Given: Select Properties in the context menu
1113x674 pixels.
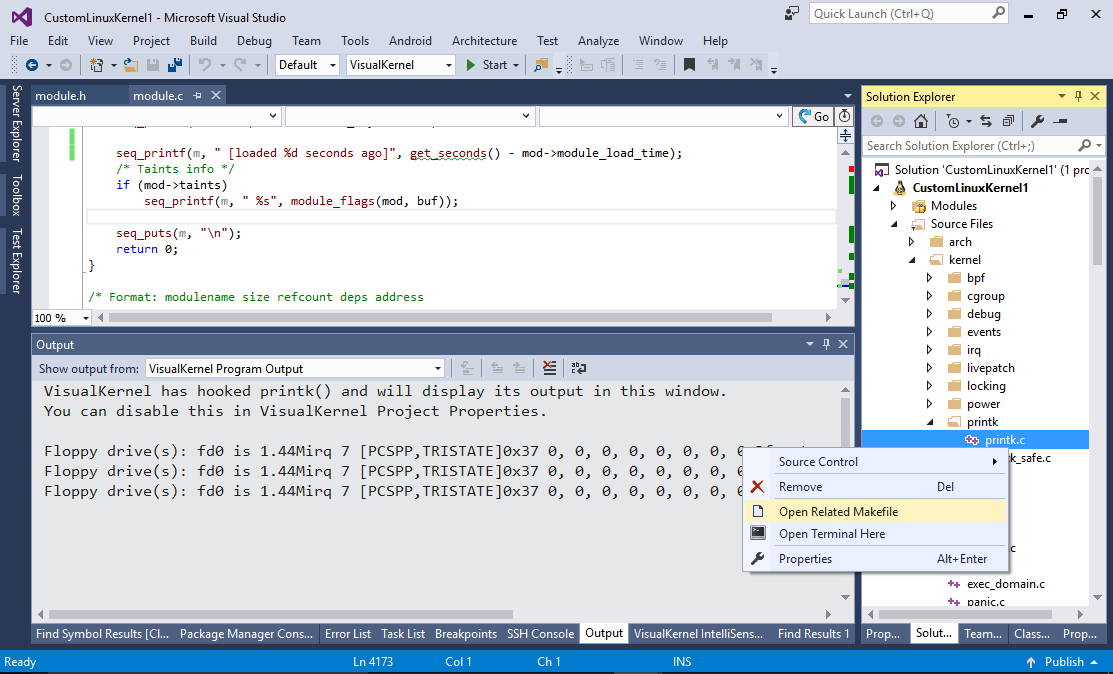Looking at the screenshot, I should [x=876, y=559].
